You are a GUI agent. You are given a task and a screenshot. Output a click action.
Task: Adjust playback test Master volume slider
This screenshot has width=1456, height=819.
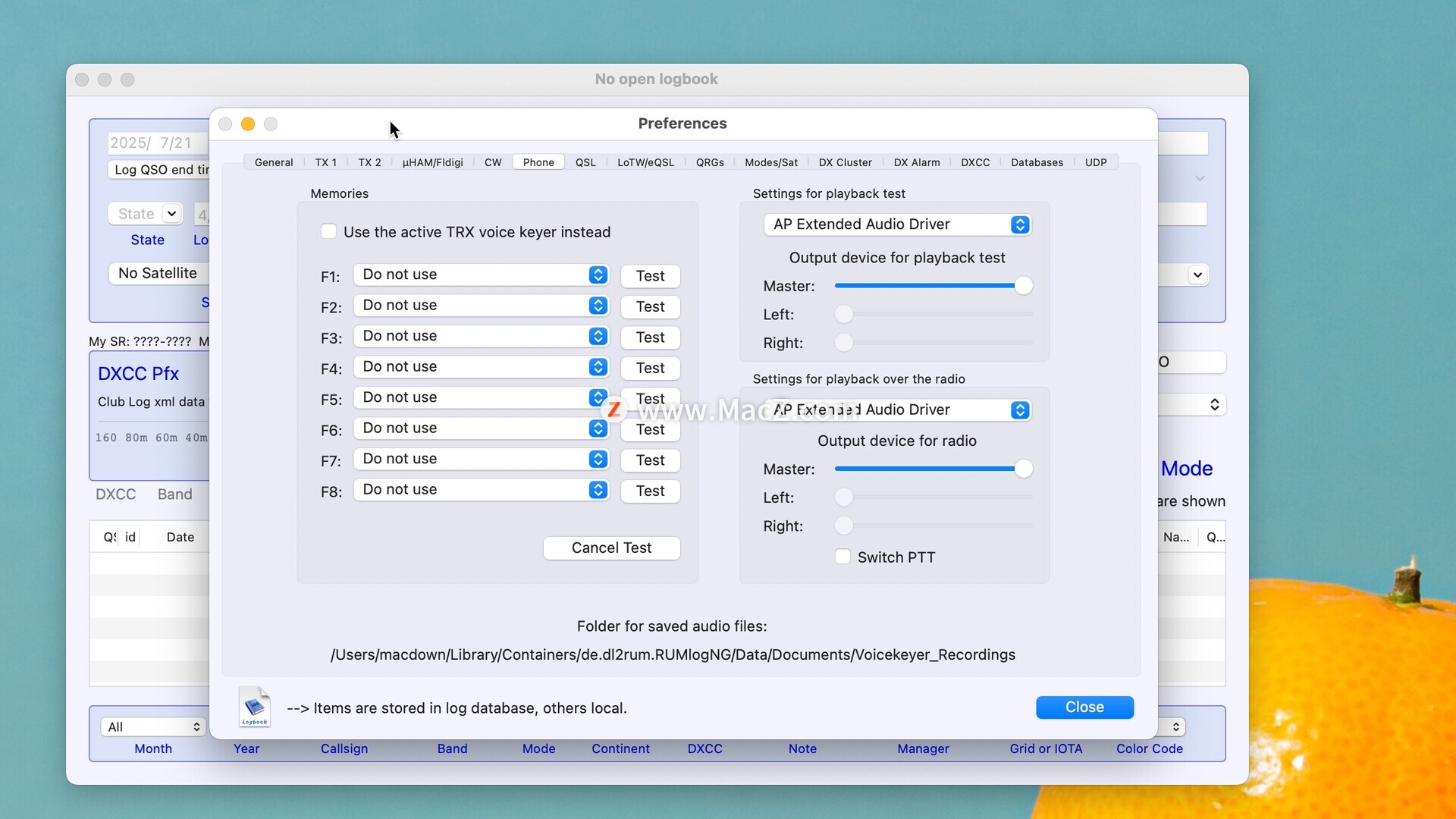934,286
